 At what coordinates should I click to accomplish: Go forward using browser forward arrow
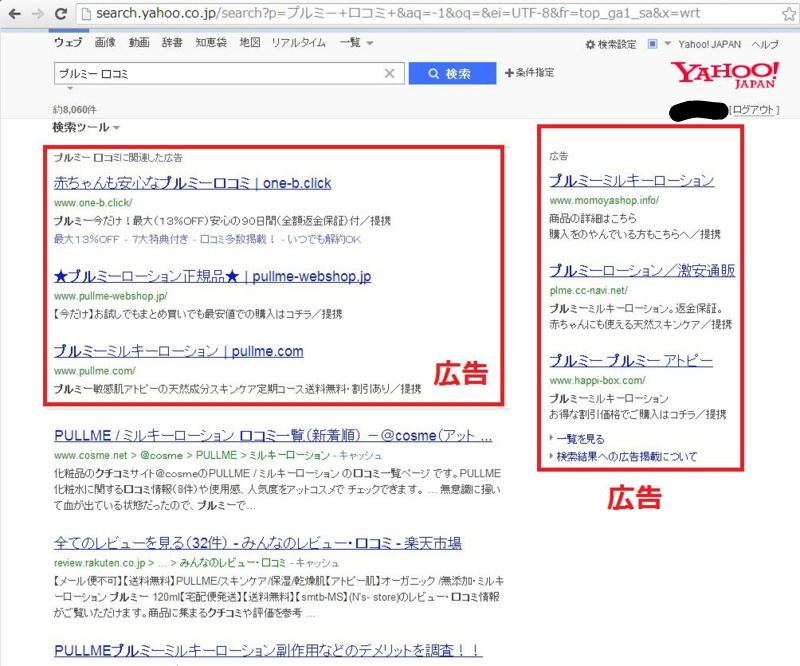coord(37,14)
